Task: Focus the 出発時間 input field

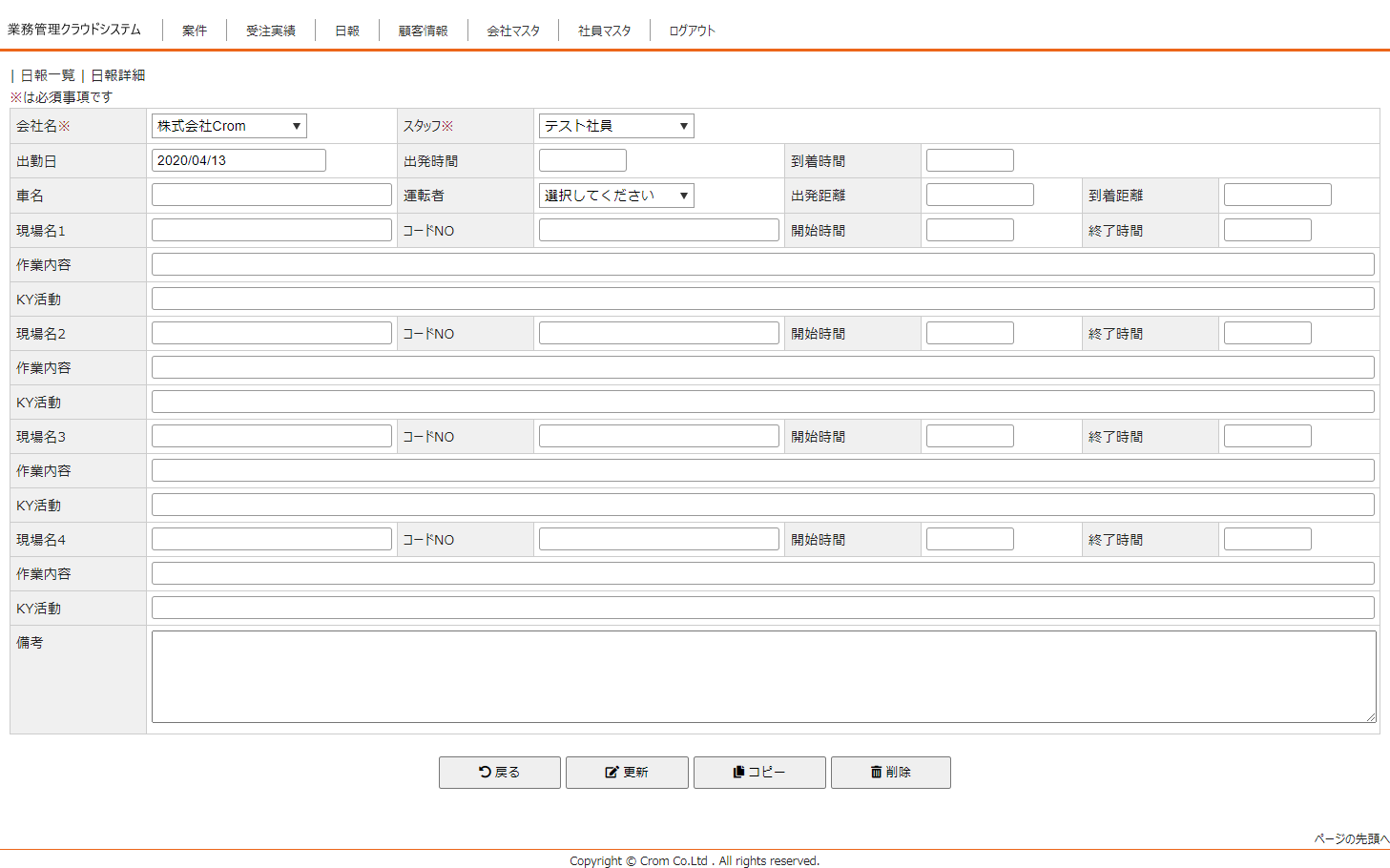Action: (x=583, y=160)
